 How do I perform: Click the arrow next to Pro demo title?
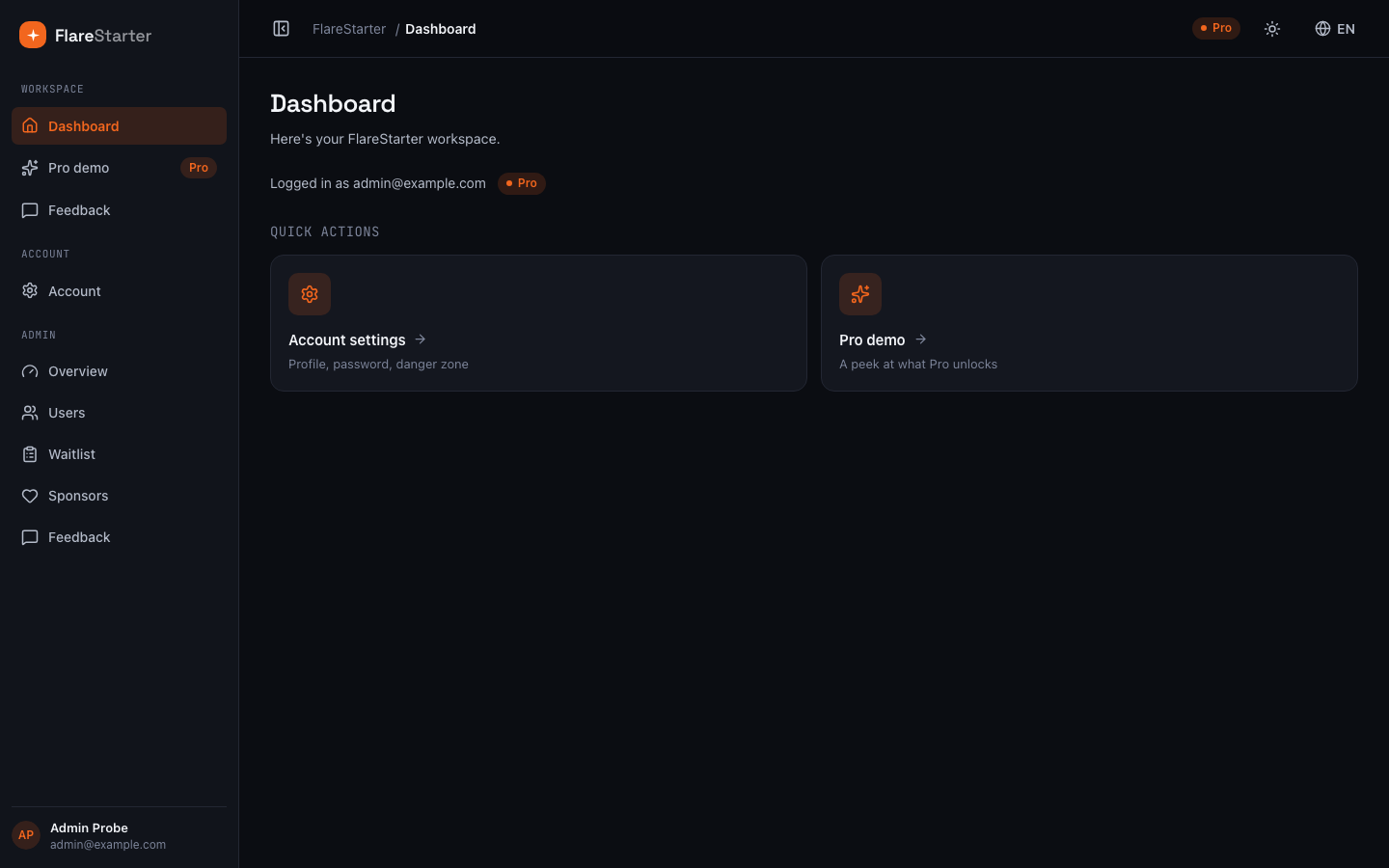click(920, 339)
